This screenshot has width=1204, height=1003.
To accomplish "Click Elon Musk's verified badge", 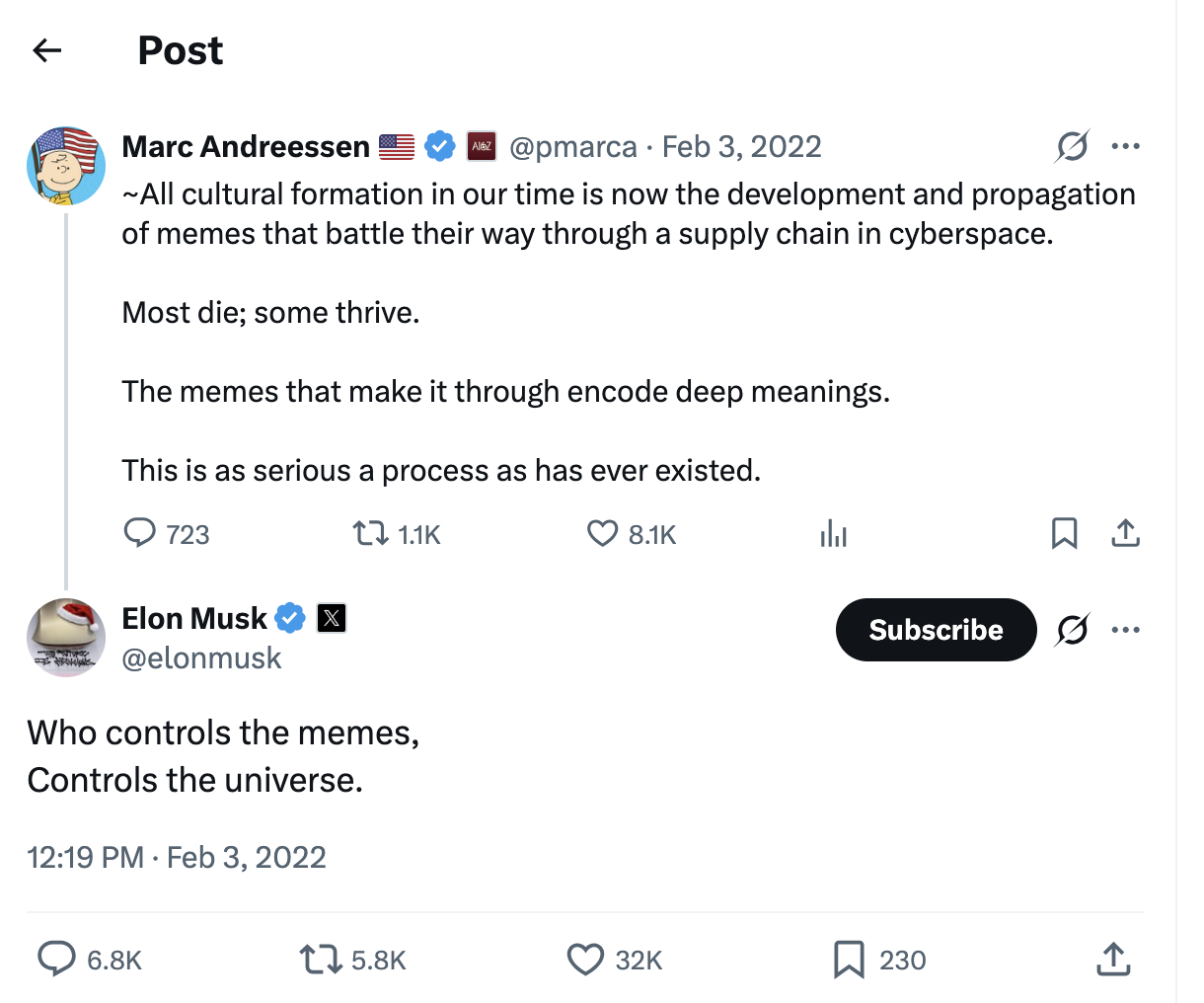I will (x=289, y=618).
